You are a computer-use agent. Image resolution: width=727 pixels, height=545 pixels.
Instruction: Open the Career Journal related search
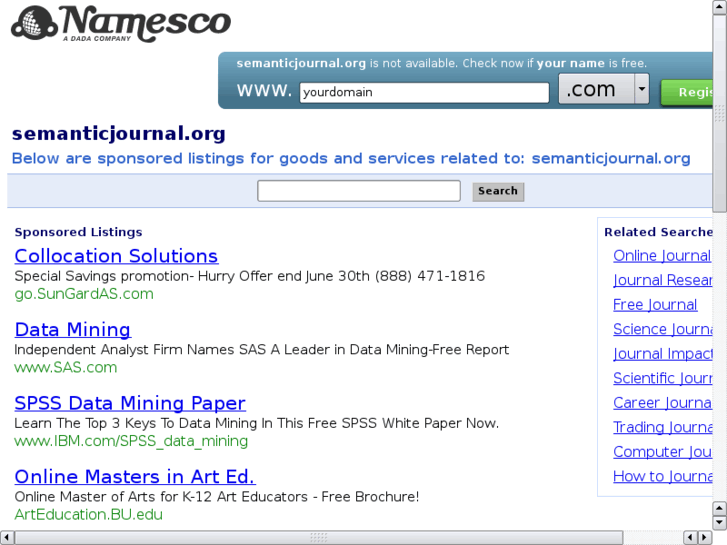[663, 403]
